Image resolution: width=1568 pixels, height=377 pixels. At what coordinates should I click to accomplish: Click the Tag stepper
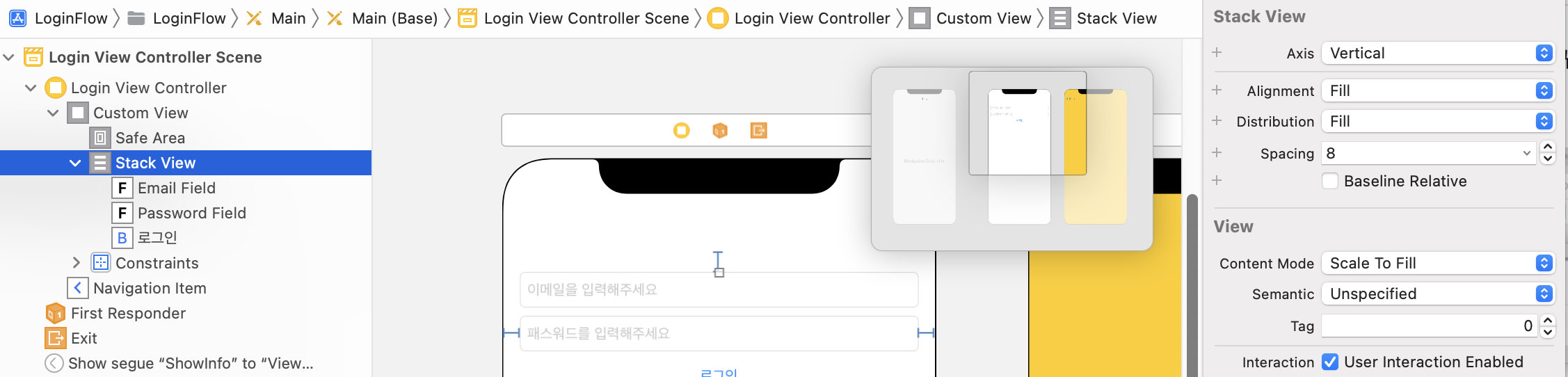click(x=1548, y=326)
